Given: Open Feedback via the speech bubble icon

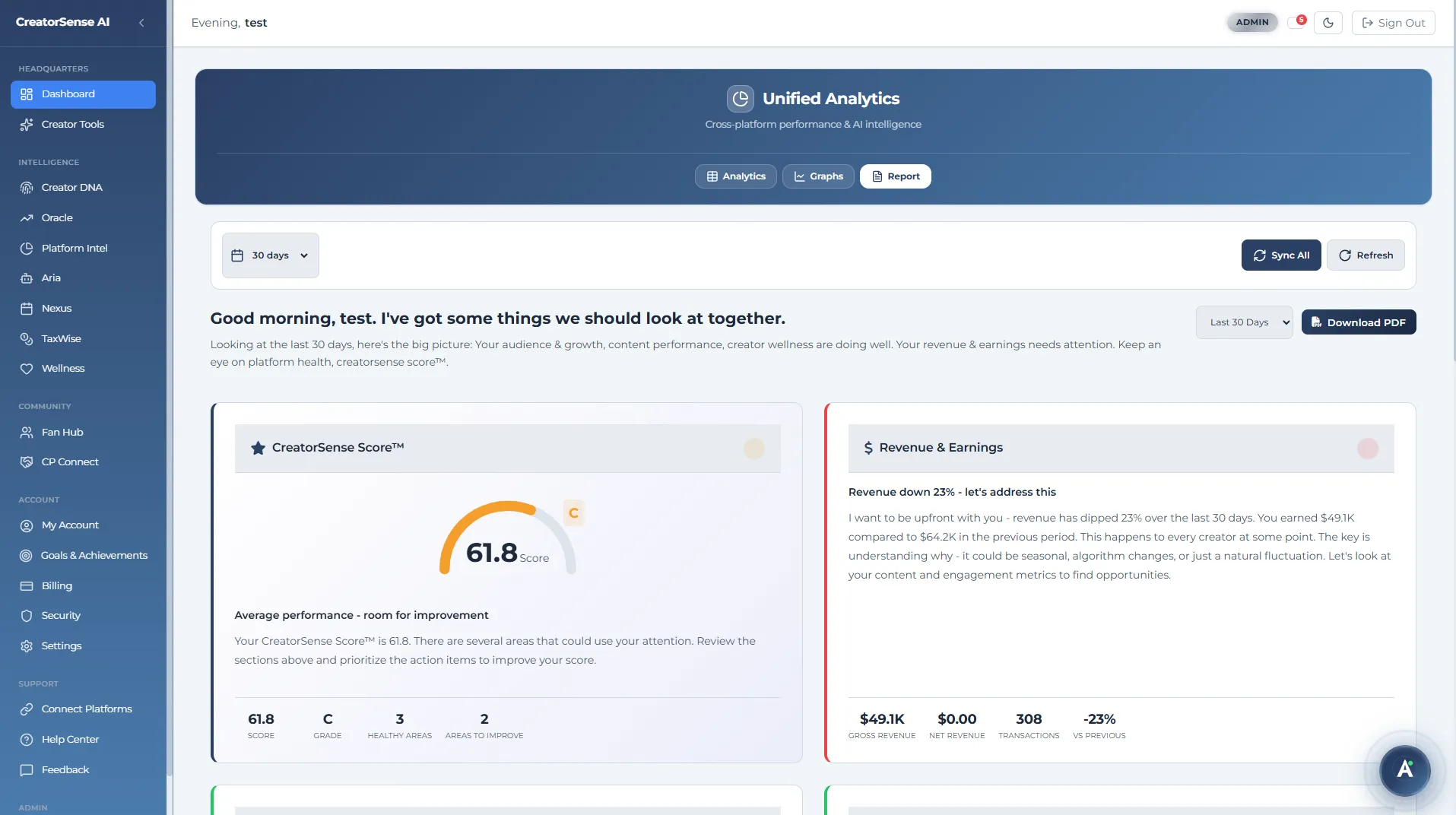Looking at the screenshot, I should click(27, 769).
